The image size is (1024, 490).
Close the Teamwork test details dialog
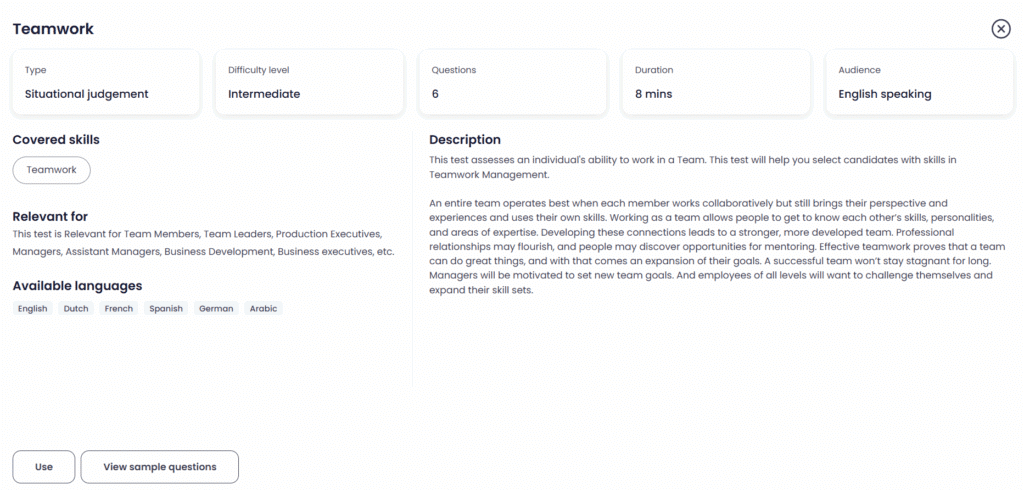click(x=1000, y=29)
